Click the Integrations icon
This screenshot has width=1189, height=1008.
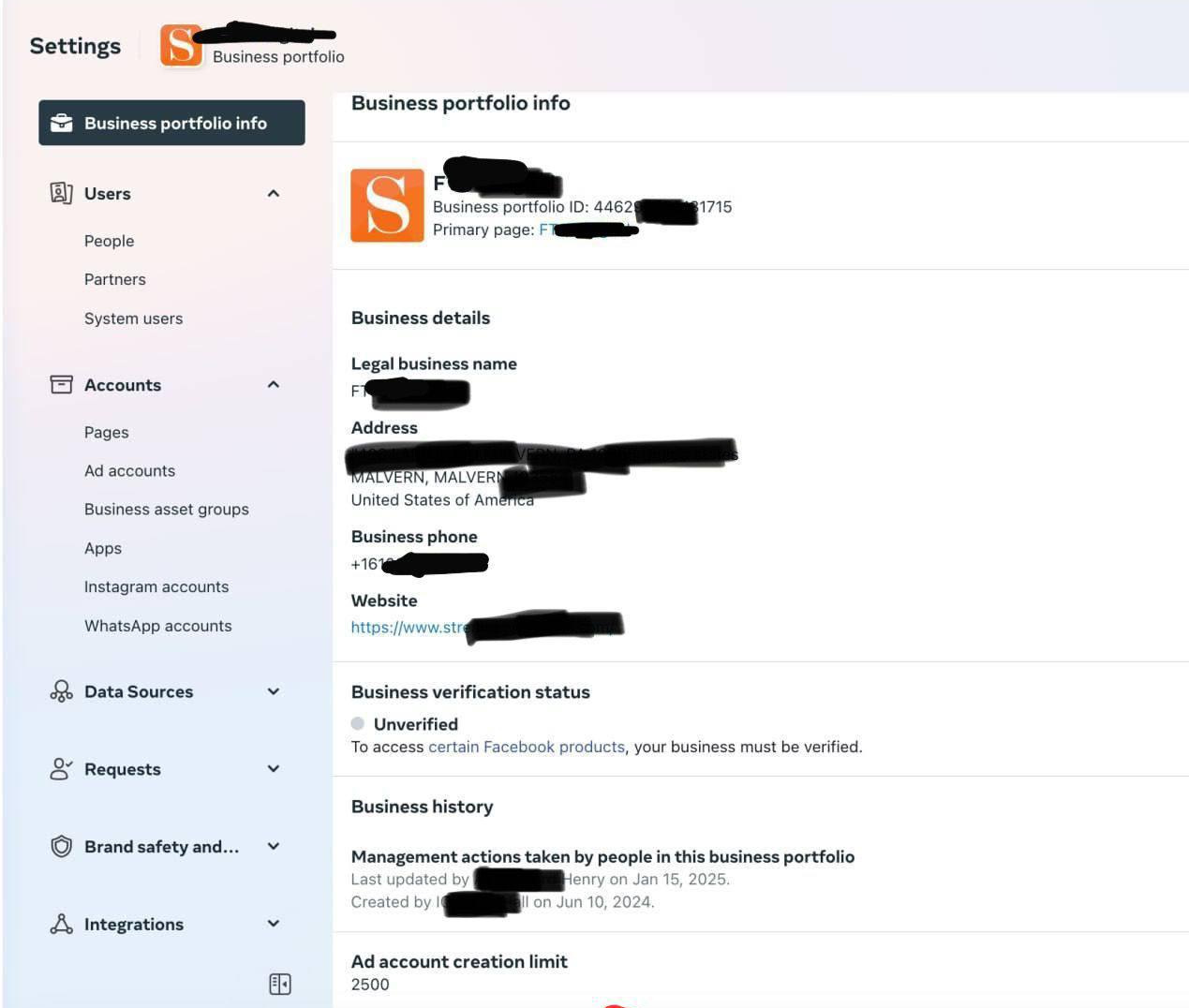click(61, 925)
